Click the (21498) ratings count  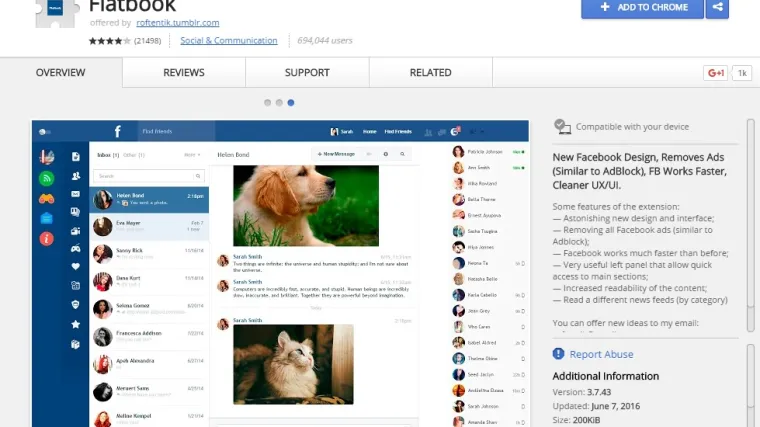pyautogui.click(x=147, y=41)
